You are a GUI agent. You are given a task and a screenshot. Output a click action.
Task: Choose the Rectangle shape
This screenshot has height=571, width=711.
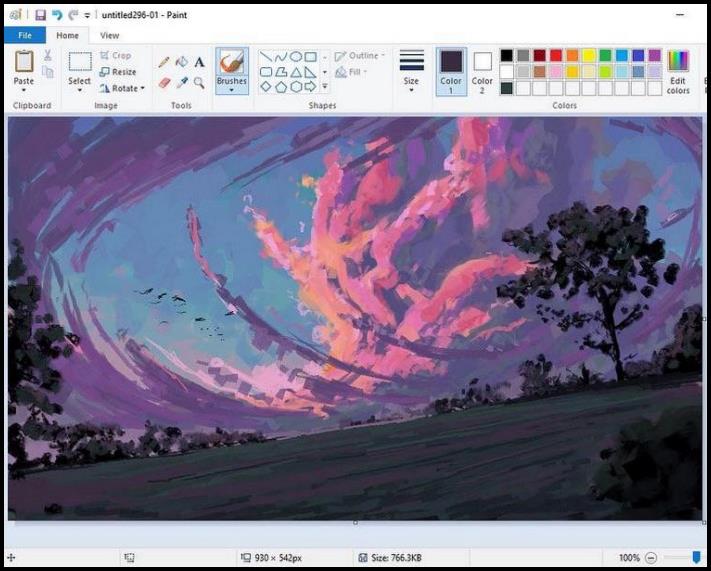pyautogui.click(x=311, y=57)
